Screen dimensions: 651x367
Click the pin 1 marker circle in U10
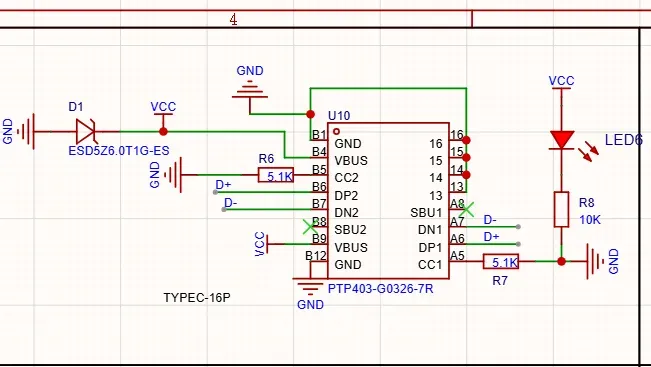coord(336,132)
